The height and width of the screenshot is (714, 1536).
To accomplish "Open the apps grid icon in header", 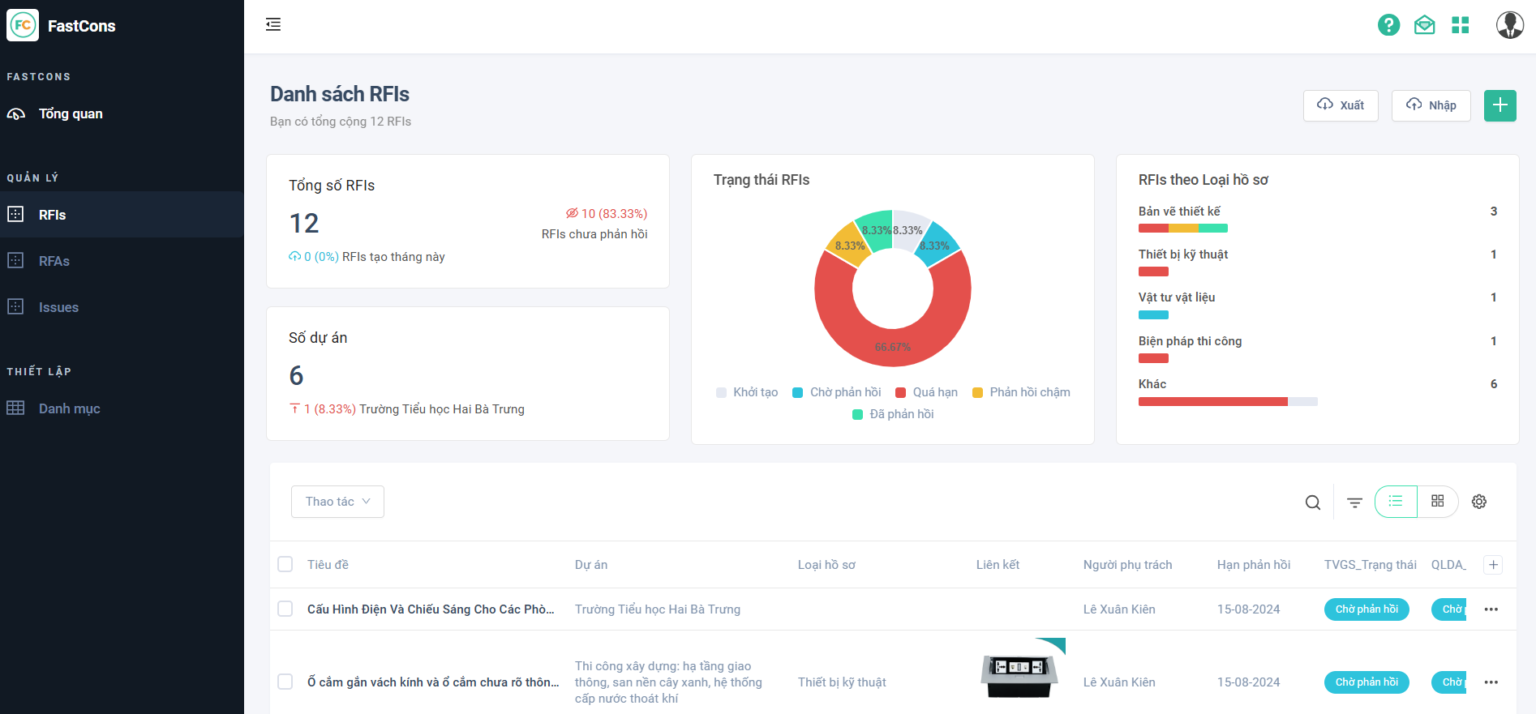I will point(1460,25).
